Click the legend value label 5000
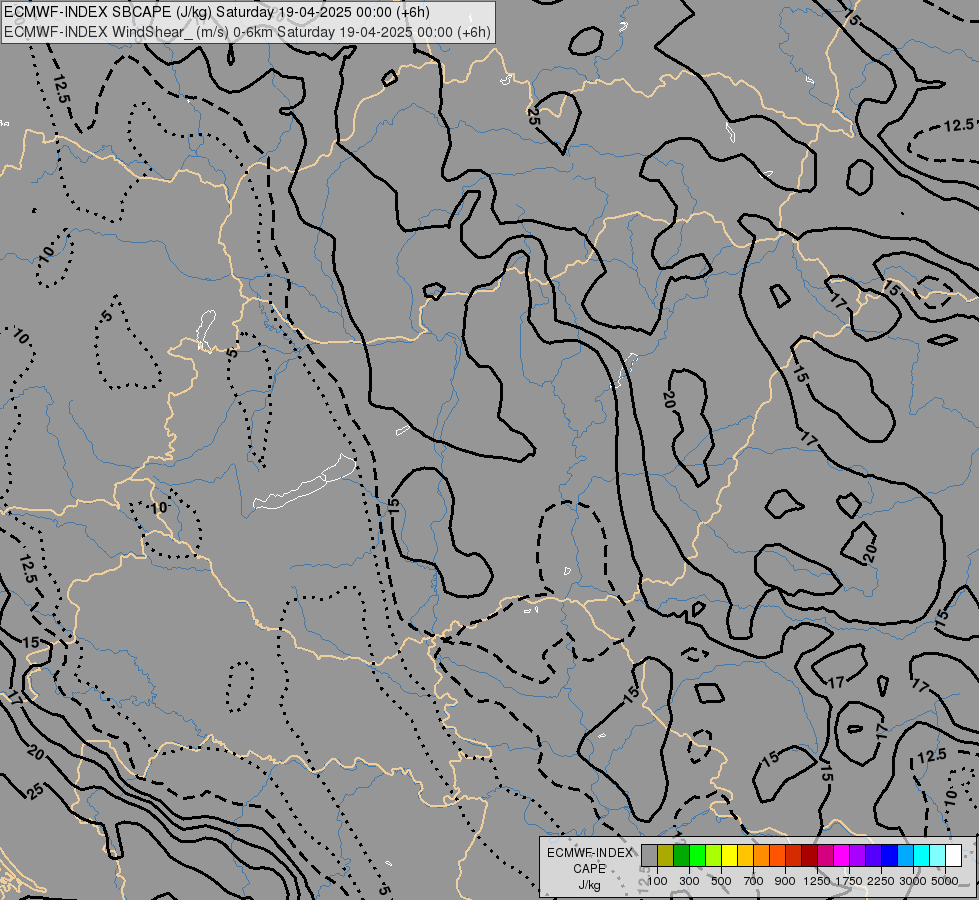The image size is (979, 900). coord(945,881)
